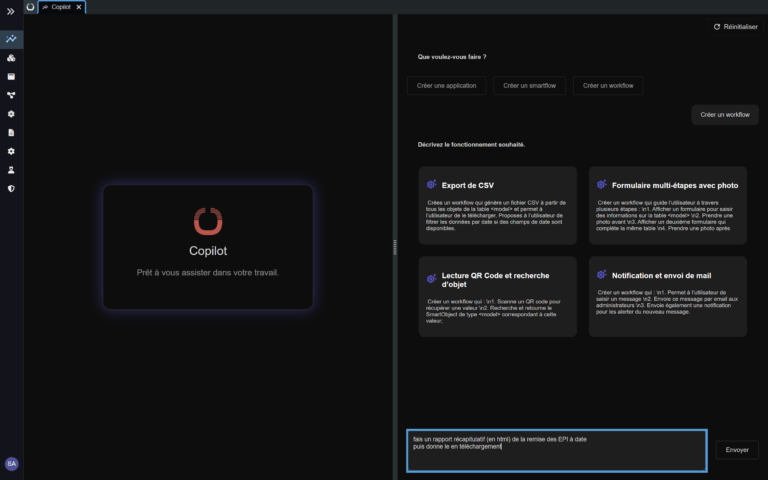Open the window panel icon in sidebar

click(x=11, y=76)
